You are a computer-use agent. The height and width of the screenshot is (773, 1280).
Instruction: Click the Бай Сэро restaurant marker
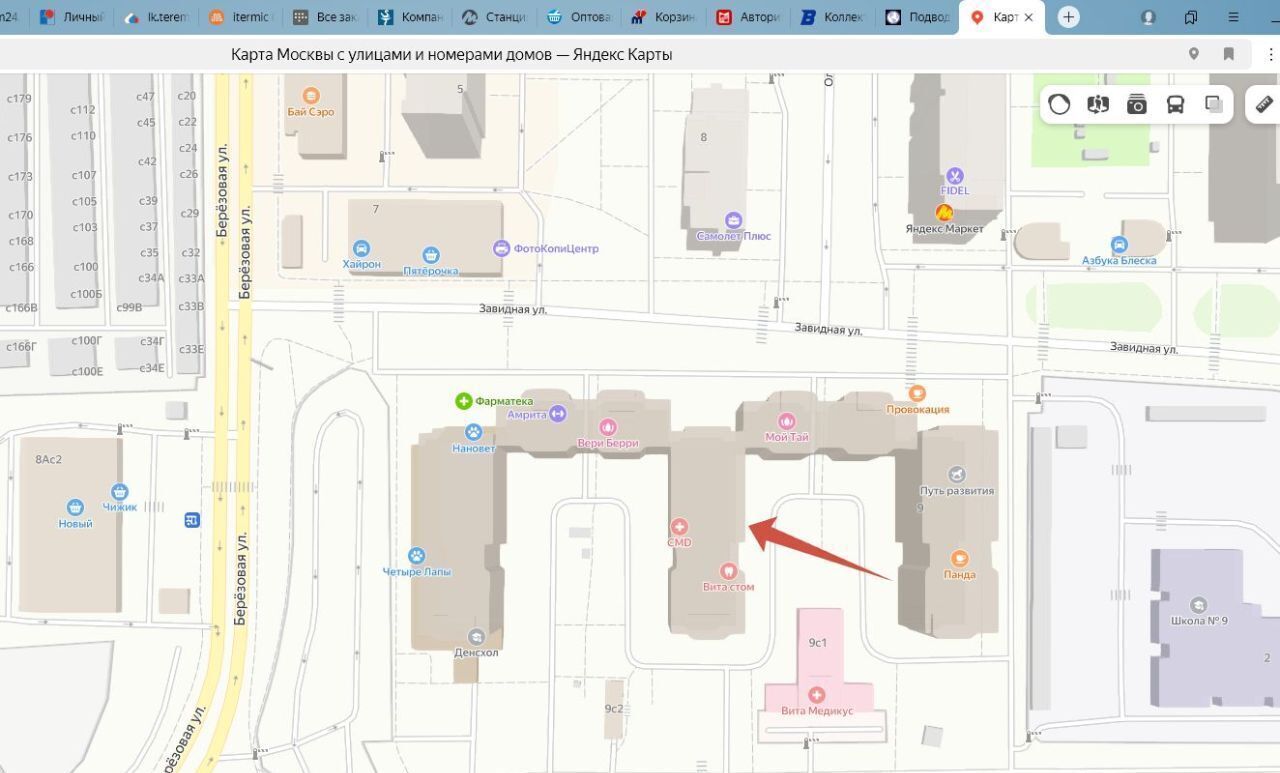tap(311, 96)
